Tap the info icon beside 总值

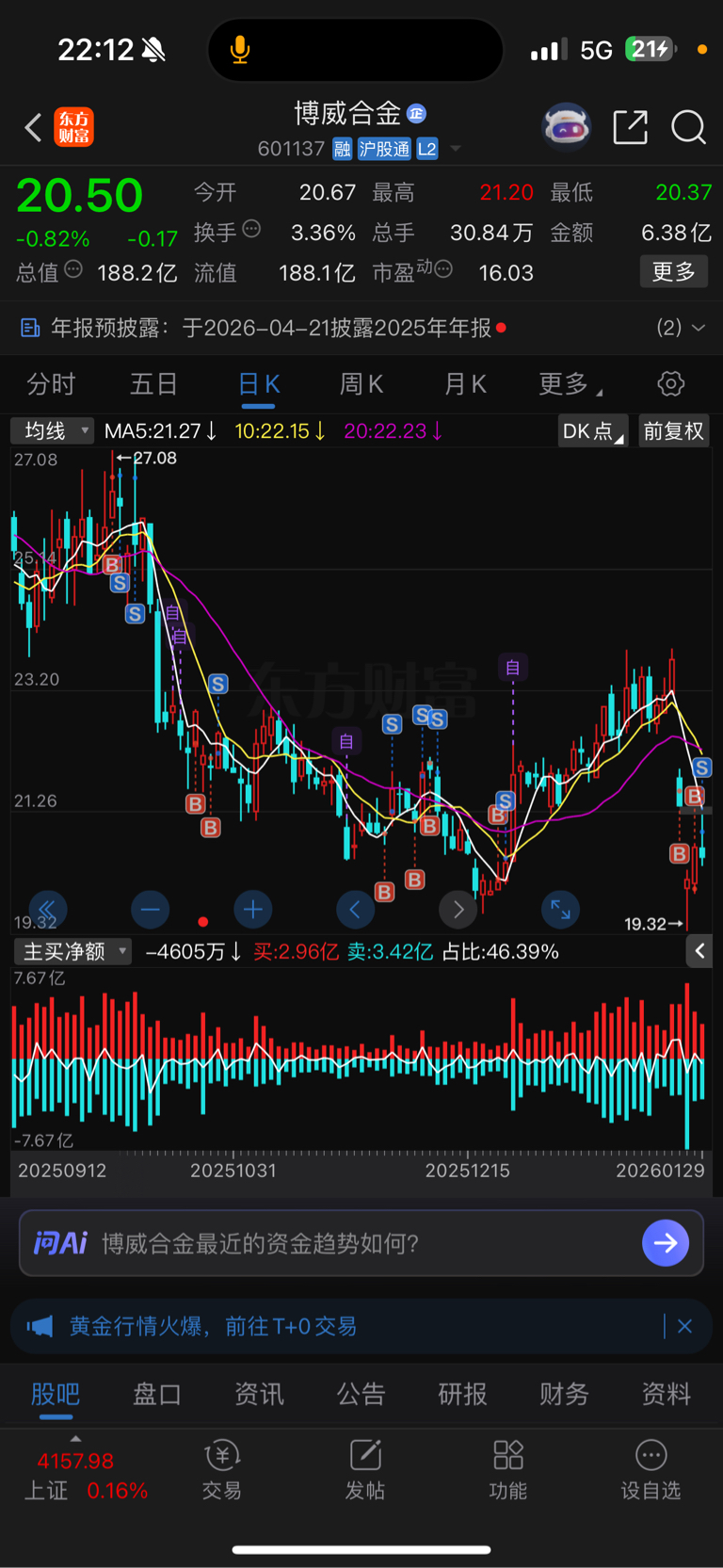click(x=73, y=269)
